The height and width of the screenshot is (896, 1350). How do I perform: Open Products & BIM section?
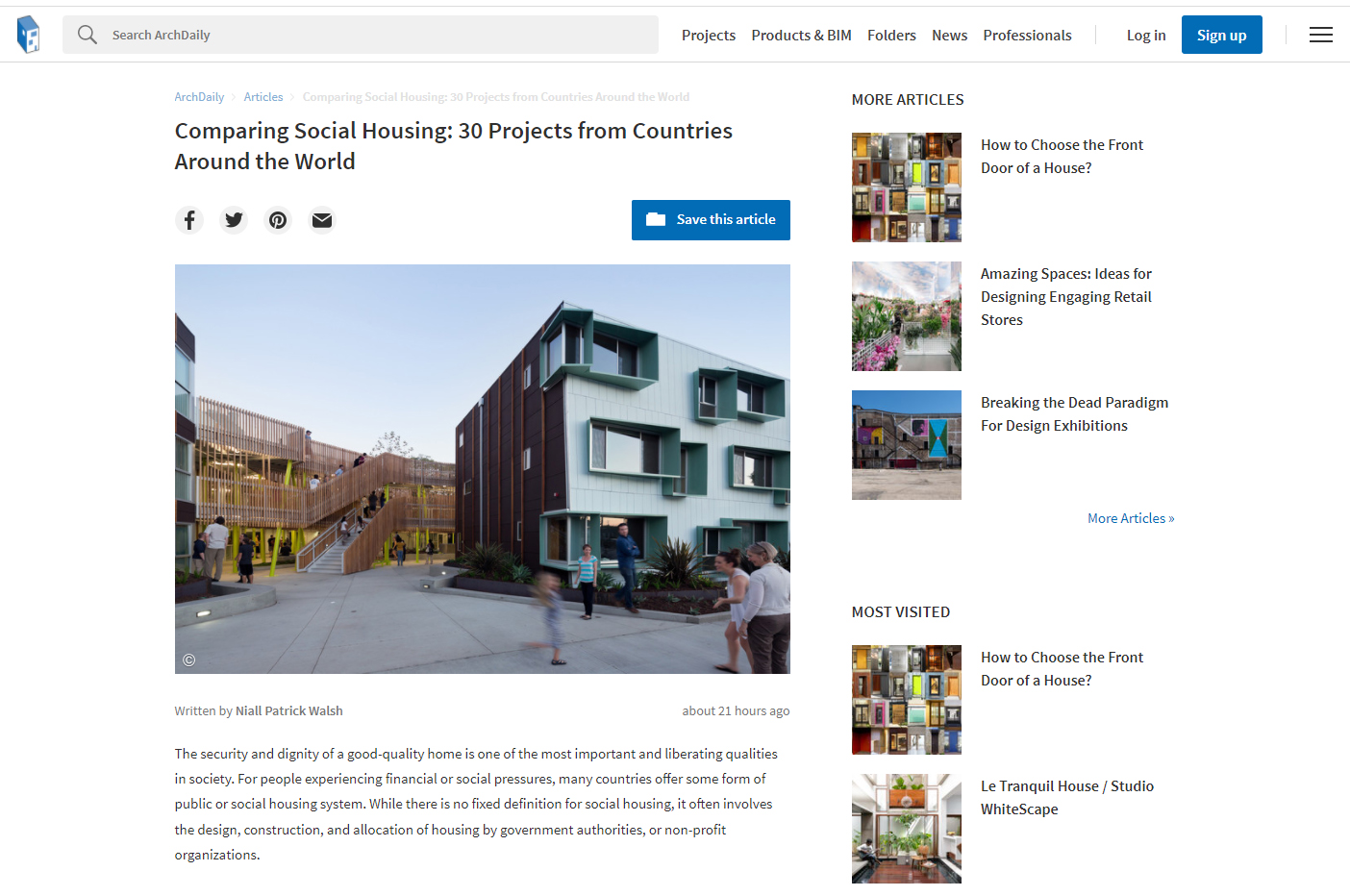(x=802, y=35)
